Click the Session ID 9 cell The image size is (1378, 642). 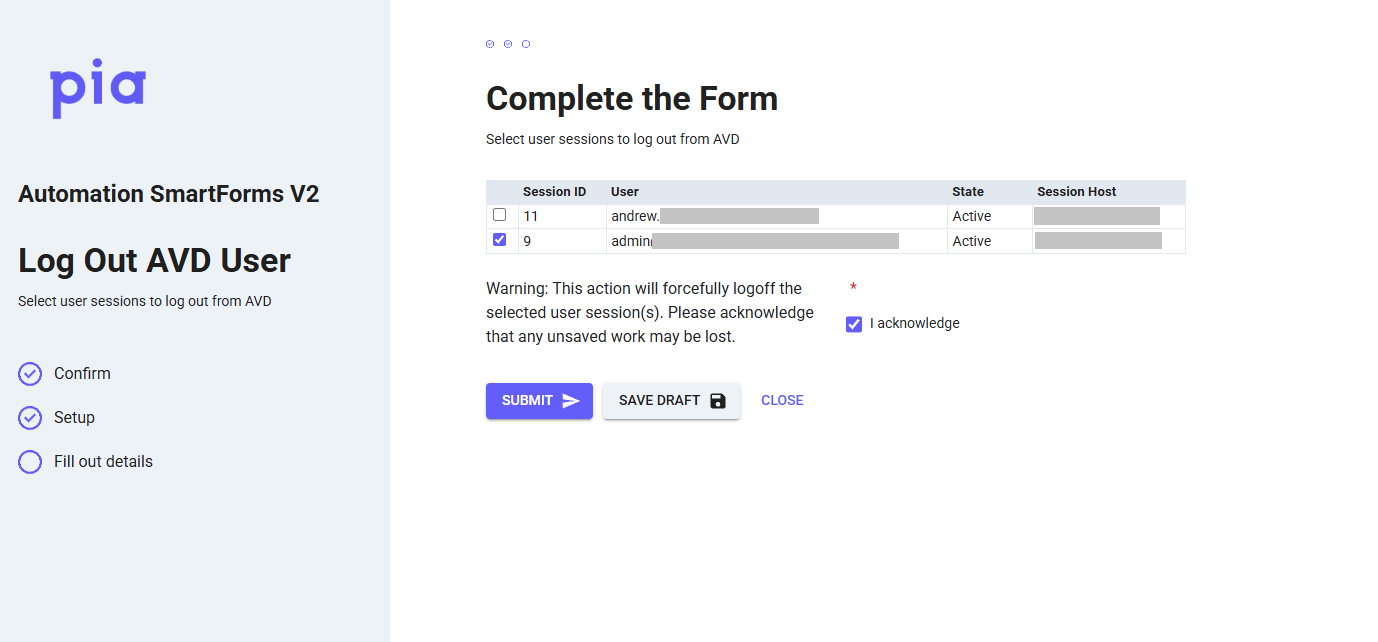click(528, 241)
